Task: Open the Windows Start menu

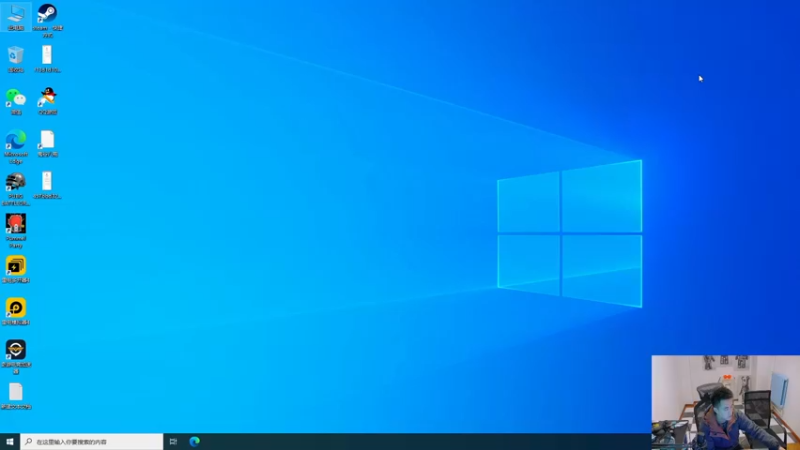Action: 10,441
